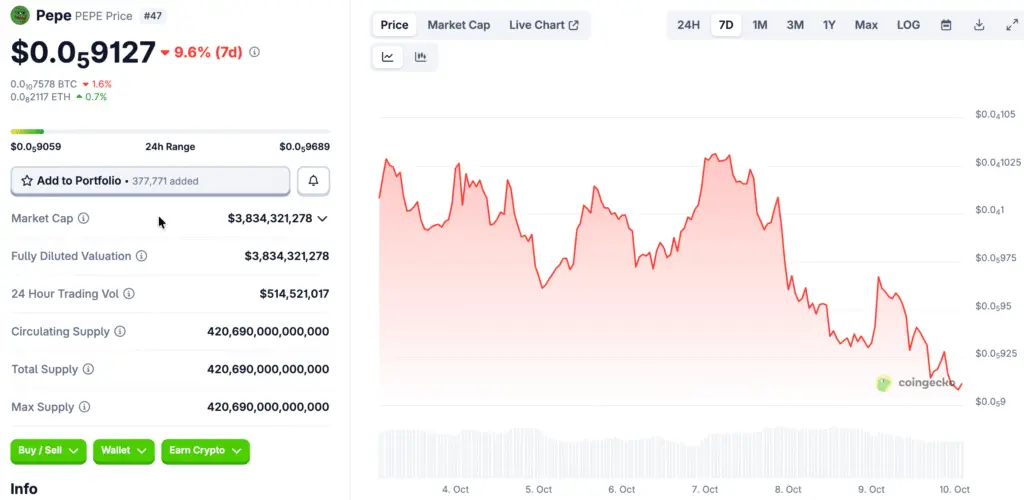Click the 24h Range progress bar
1024x500 pixels.
tap(170, 131)
